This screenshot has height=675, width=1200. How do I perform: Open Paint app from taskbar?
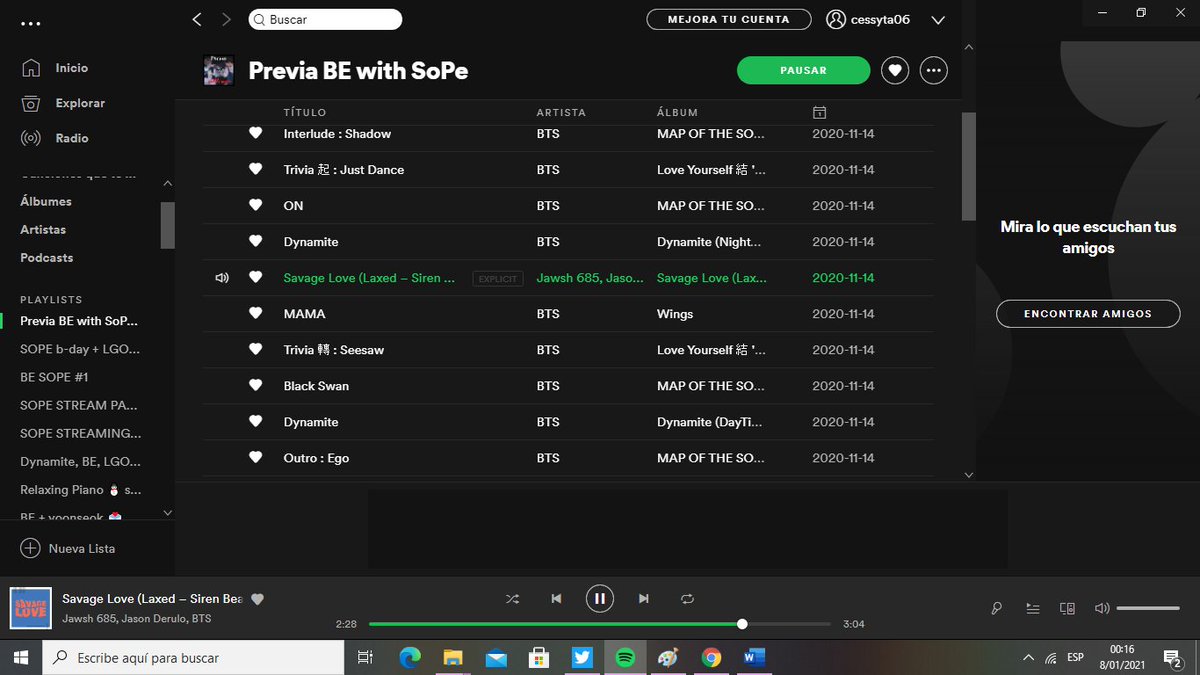click(668, 657)
